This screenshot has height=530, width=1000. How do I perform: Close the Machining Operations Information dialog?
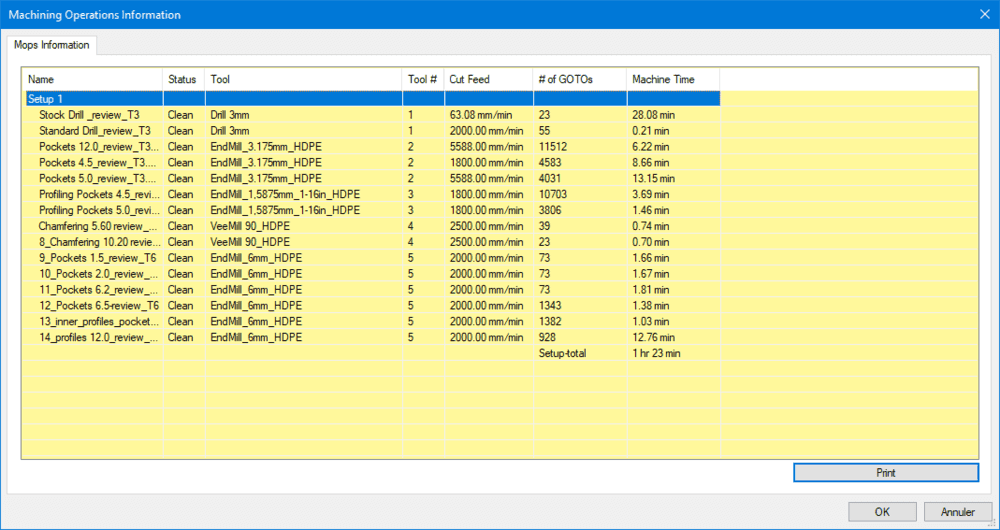pos(985,14)
